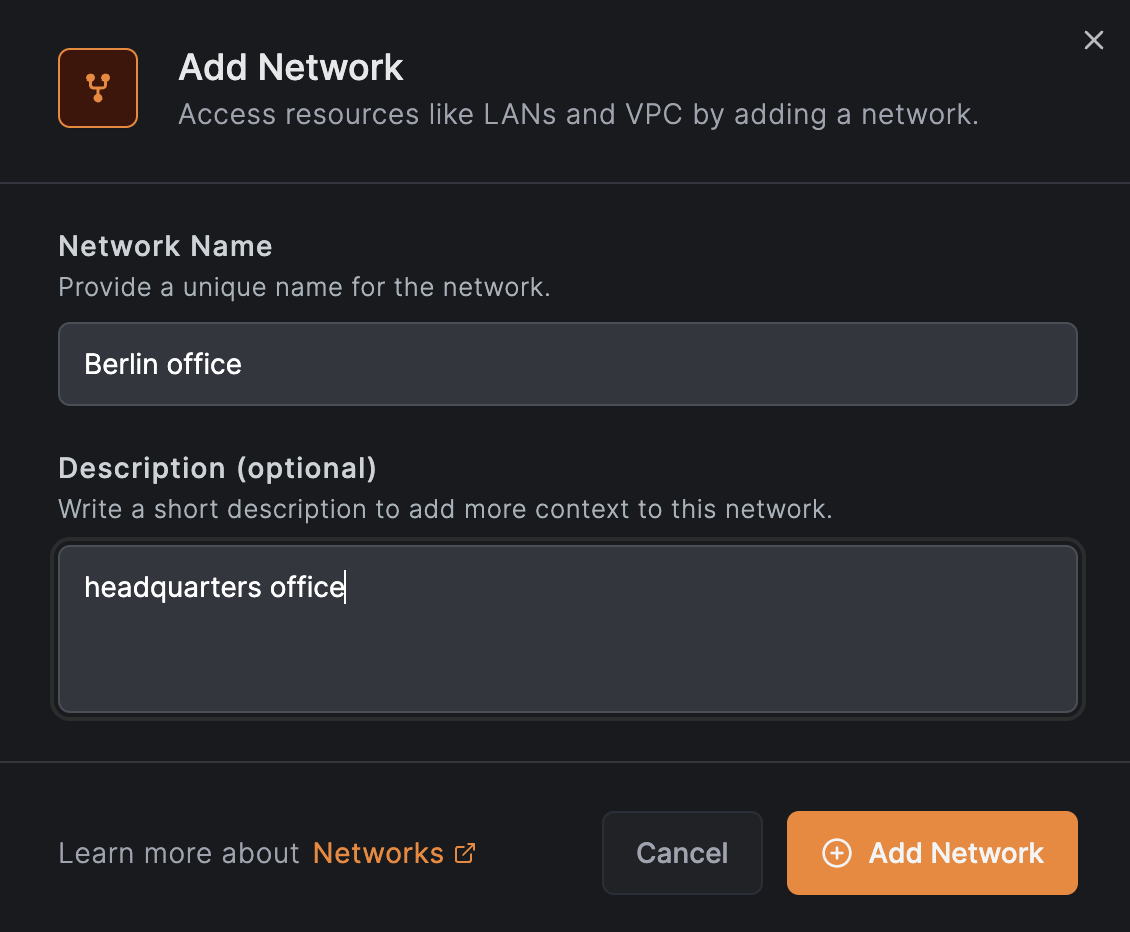Select the network topology logo at top left
This screenshot has height=932, width=1130.
97,88
